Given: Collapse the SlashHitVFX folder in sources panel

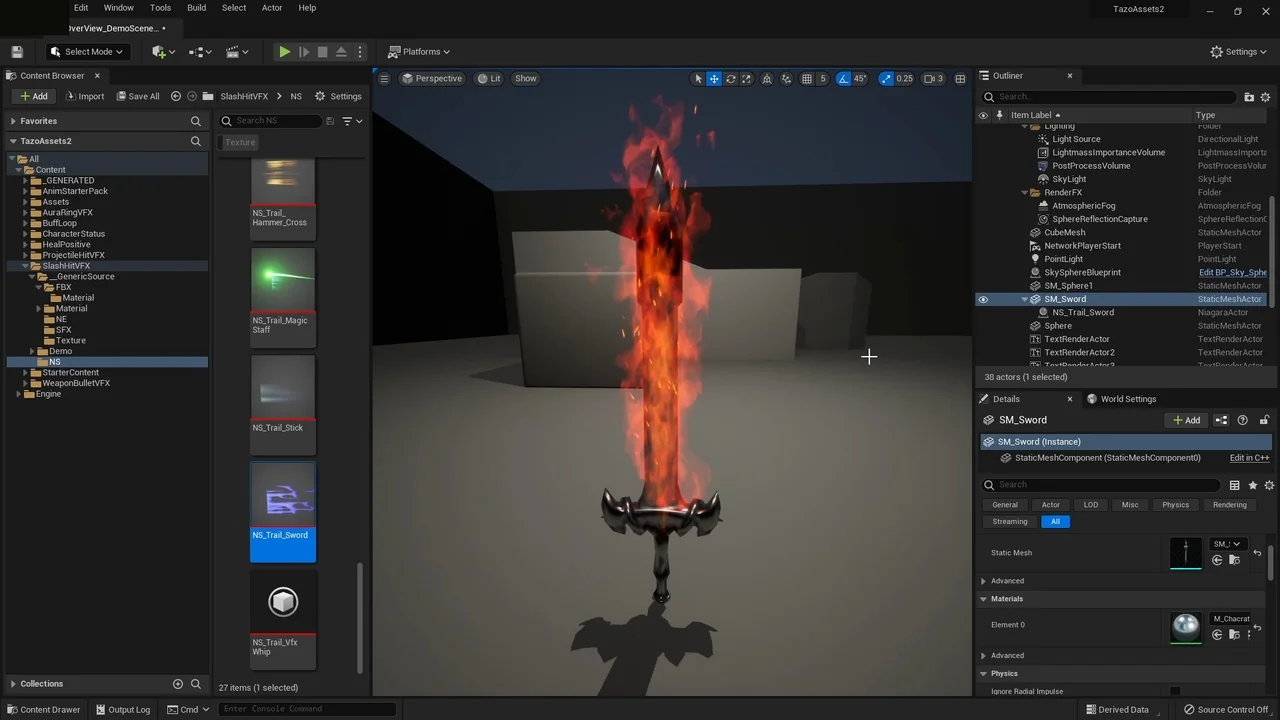Looking at the screenshot, I should [x=25, y=265].
